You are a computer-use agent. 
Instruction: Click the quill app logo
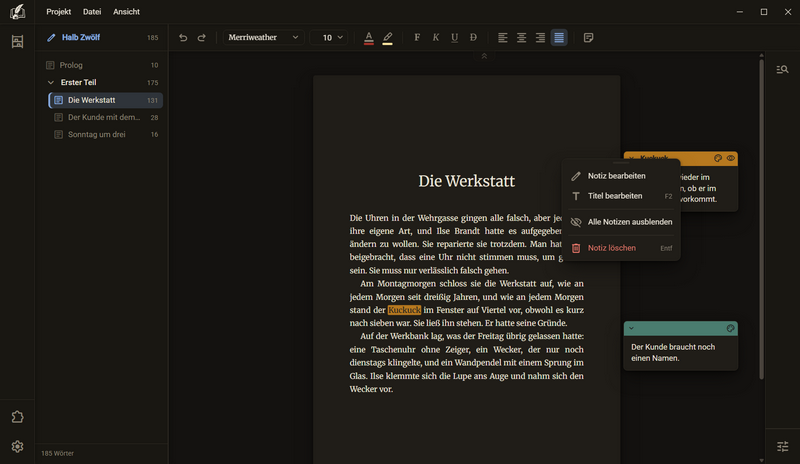tap(17, 11)
